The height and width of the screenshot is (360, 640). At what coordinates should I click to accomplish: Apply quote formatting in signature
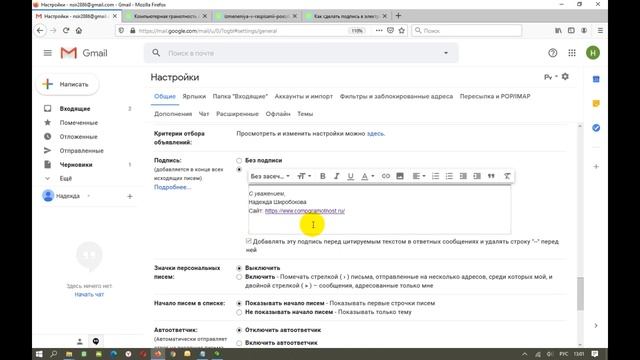pos(491,176)
